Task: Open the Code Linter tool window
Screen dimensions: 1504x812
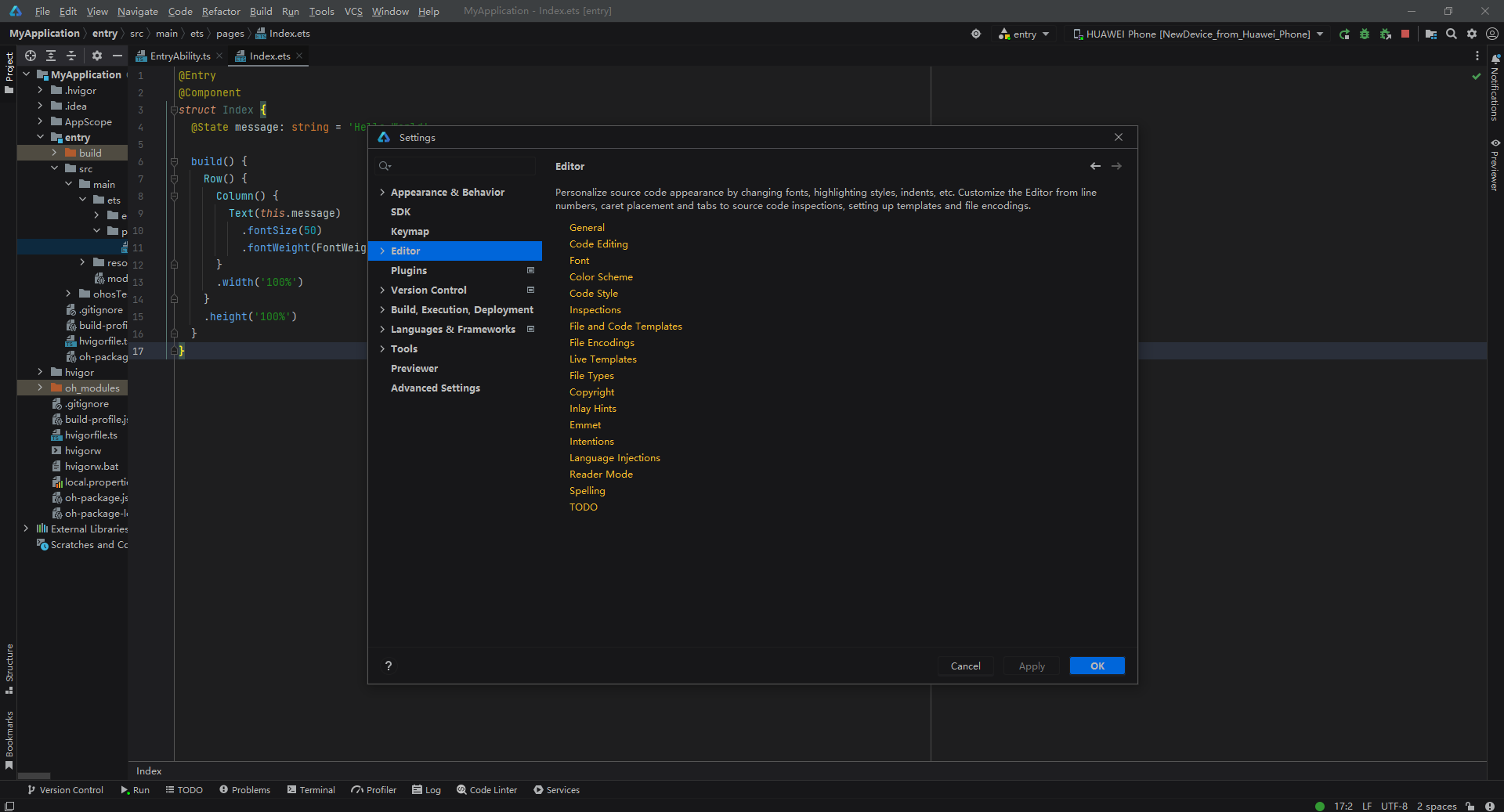Action: (x=487, y=790)
